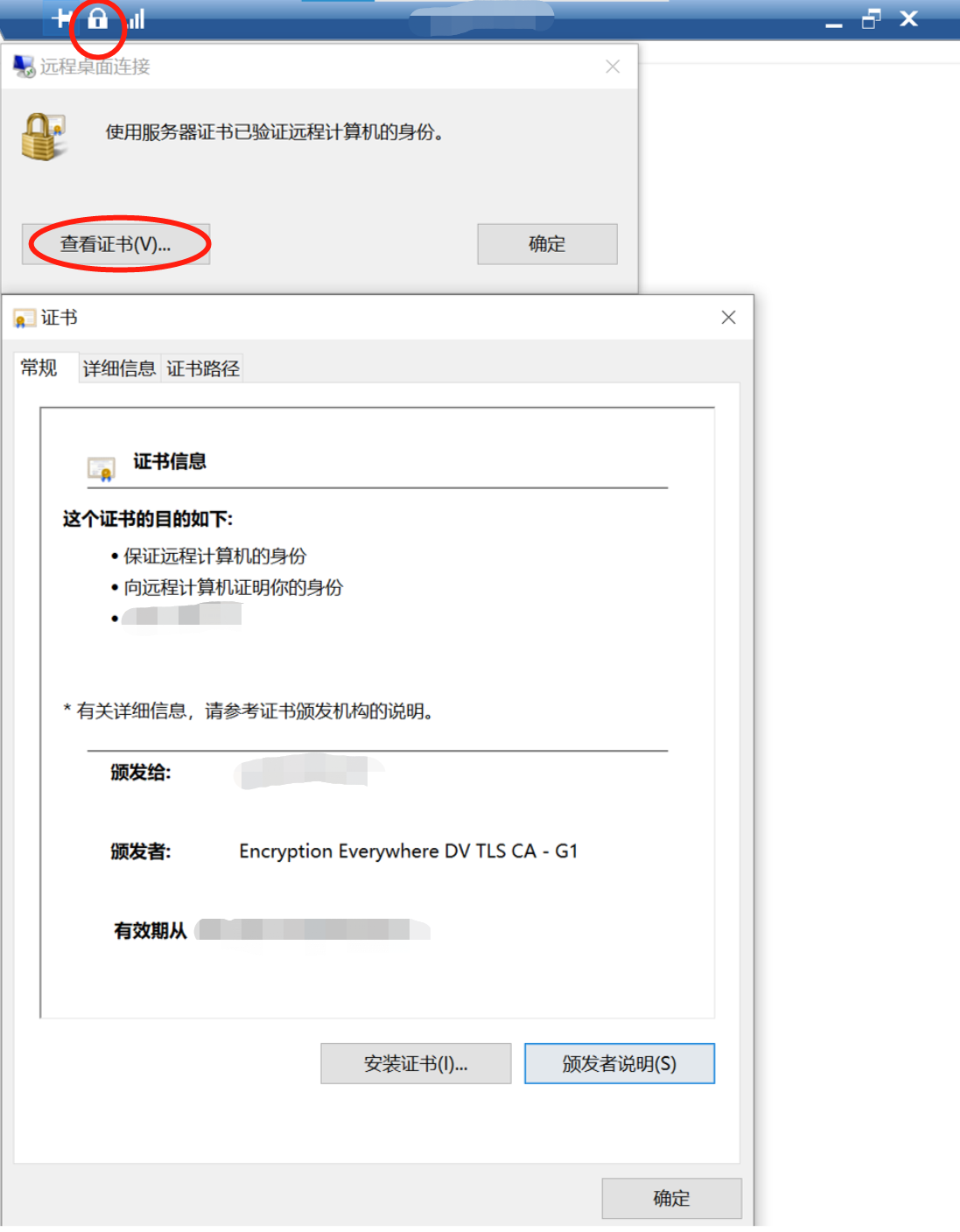Click the pin icon in connection bar
The height and width of the screenshot is (1232, 960).
point(60,17)
